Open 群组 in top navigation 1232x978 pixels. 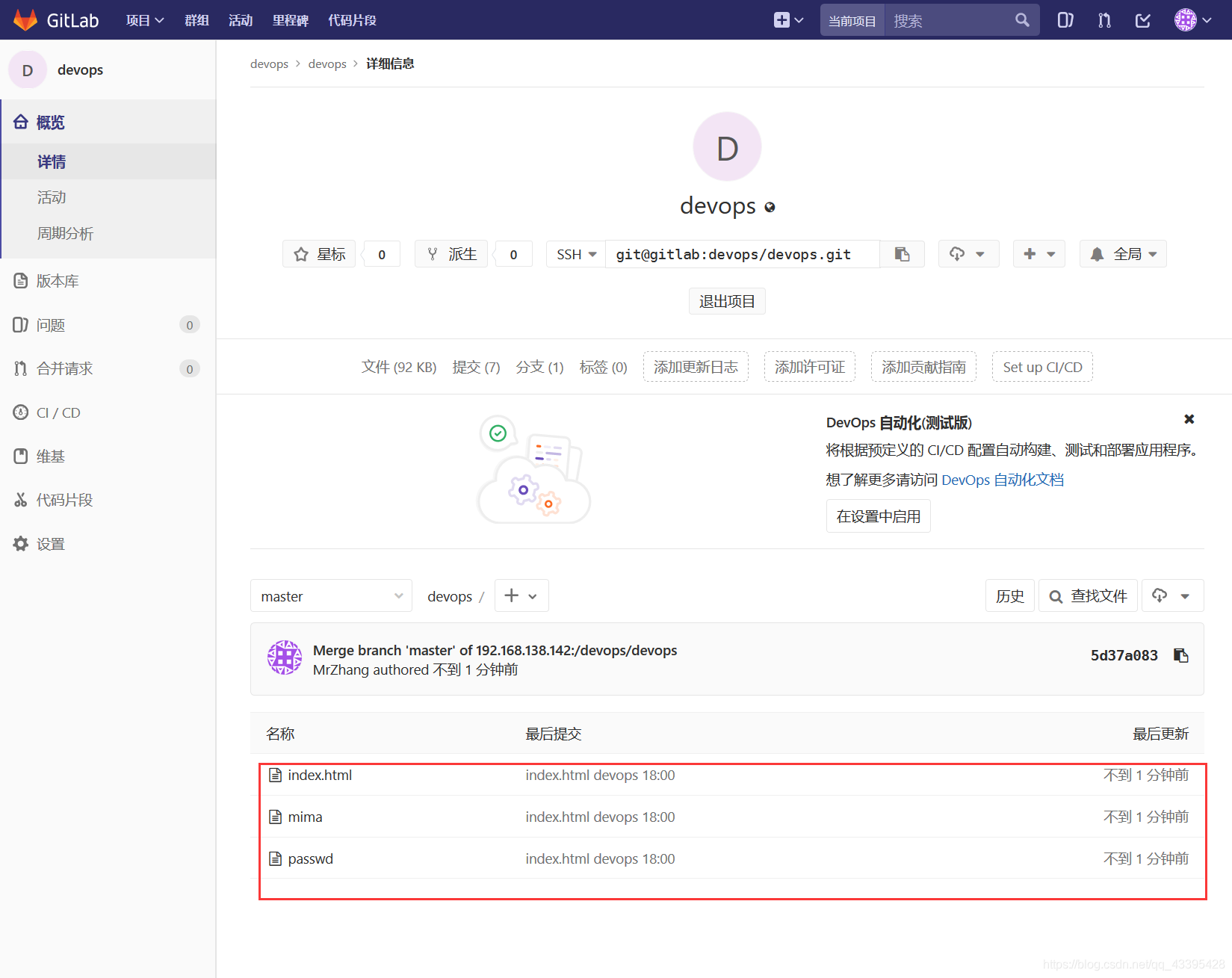(x=197, y=20)
